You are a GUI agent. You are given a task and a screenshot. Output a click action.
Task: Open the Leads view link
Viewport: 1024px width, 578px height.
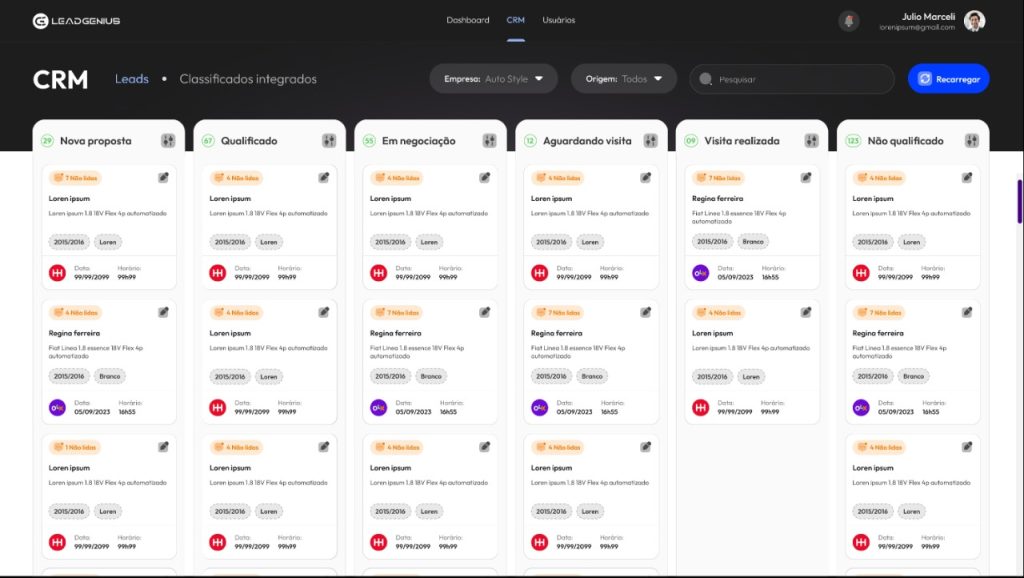tap(132, 79)
